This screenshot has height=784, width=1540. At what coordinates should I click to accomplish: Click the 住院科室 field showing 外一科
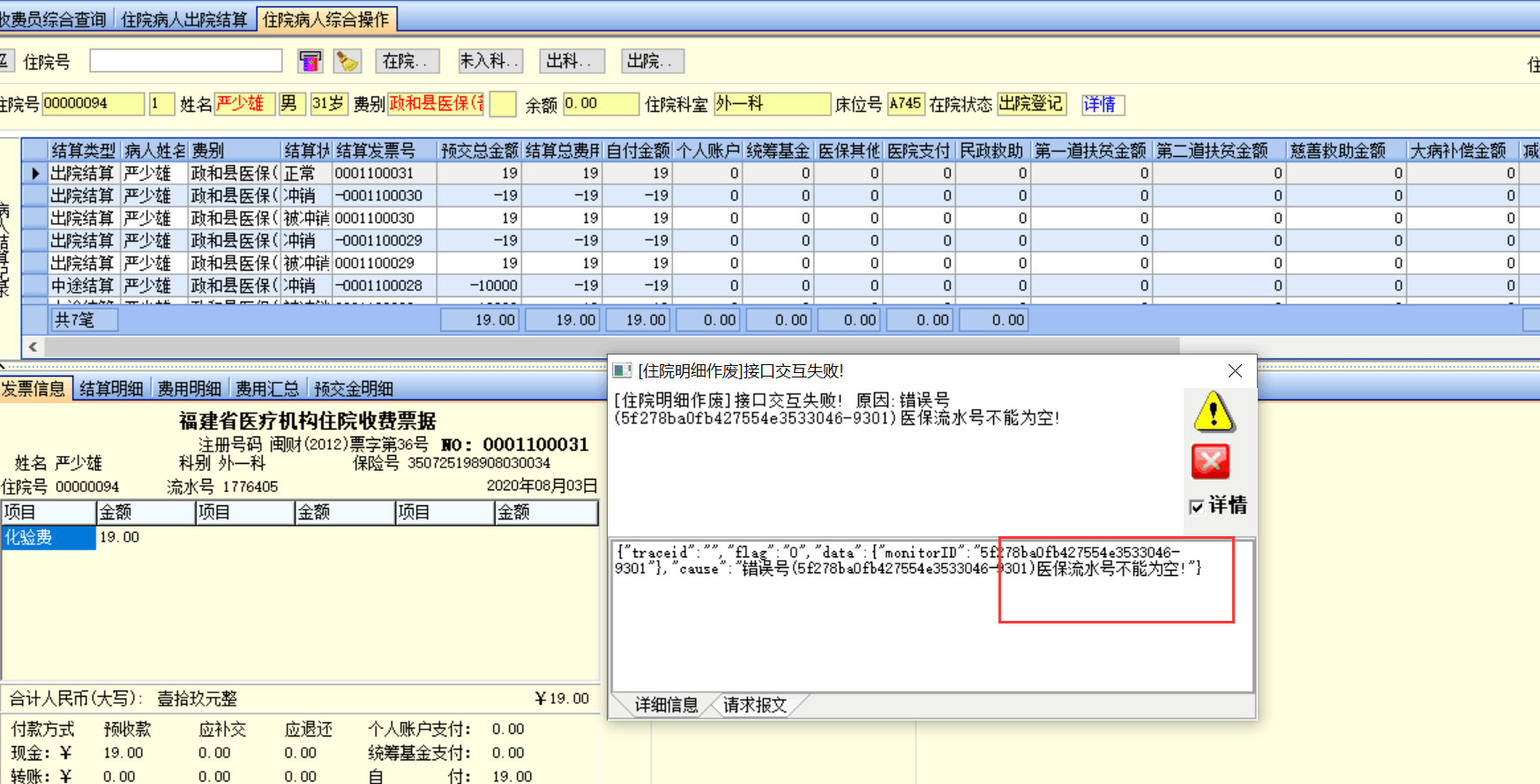pyautogui.click(x=772, y=104)
